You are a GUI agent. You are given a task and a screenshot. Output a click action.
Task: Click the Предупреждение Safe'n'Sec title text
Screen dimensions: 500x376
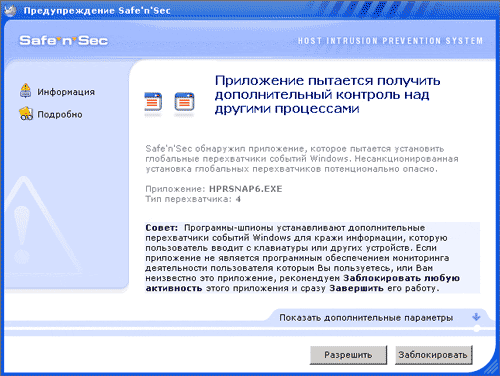tap(97, 11)
